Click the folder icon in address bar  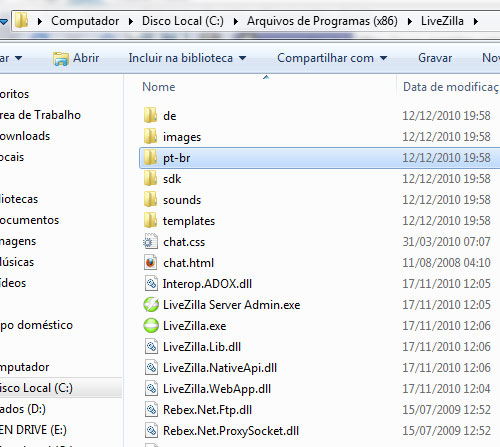22,21
